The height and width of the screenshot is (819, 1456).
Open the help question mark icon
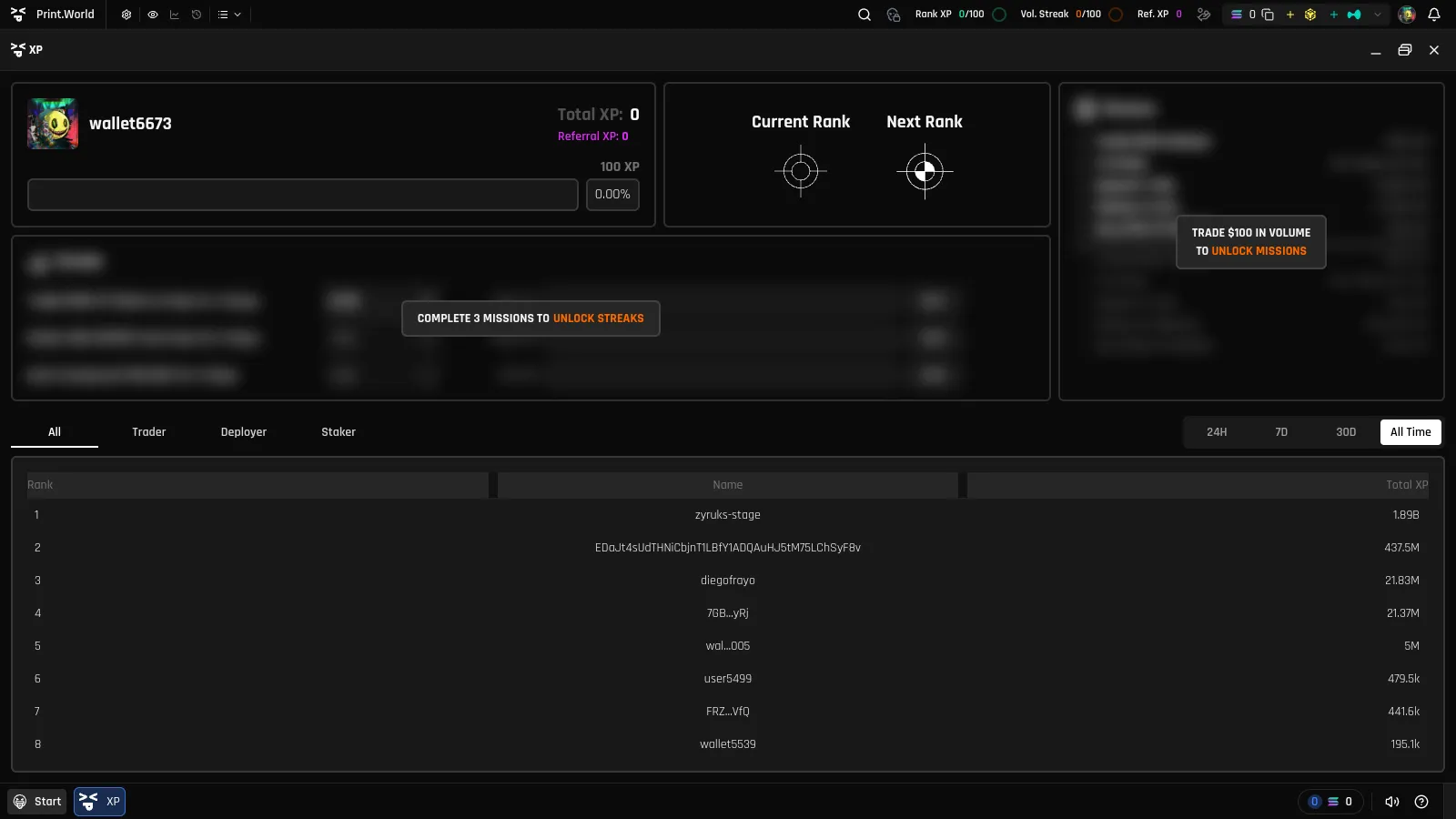pyautogui.click(x=1421, y=802)
